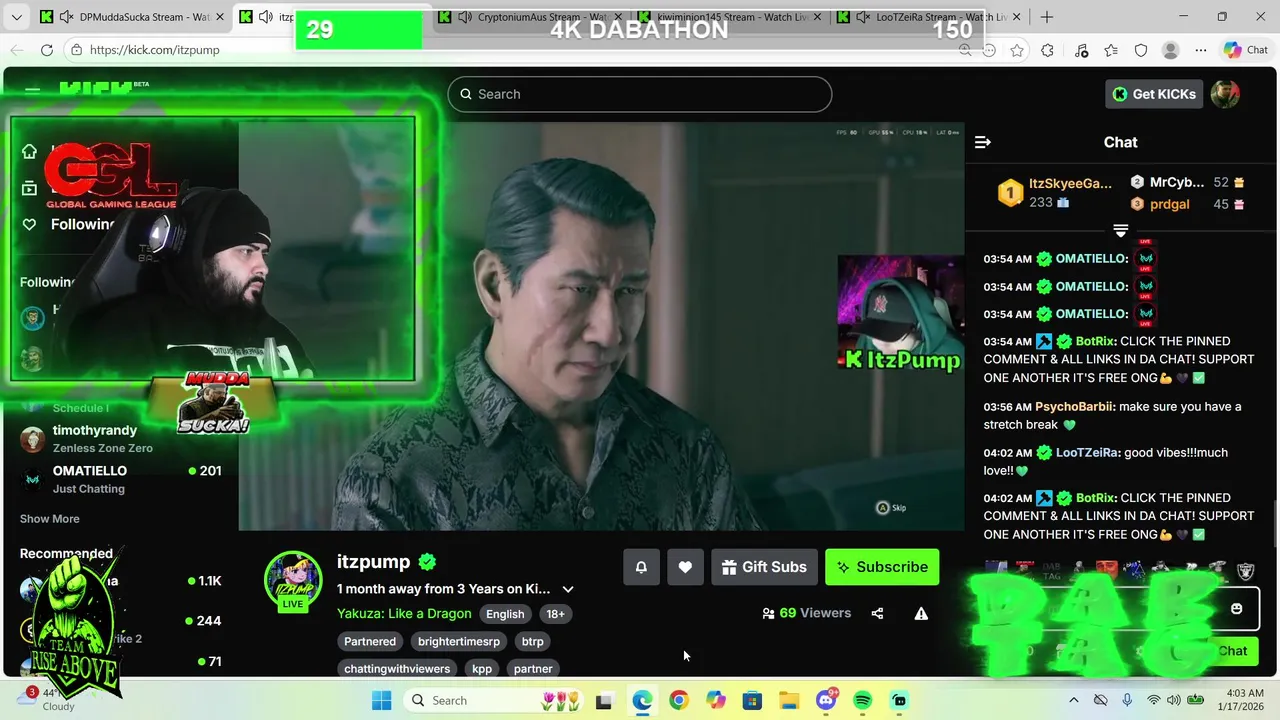The height and width of the screenshot is (720, 1280).
Task: Toggle follow heart for itzpump
Action: pyautogui.click(x=685, y=567)
